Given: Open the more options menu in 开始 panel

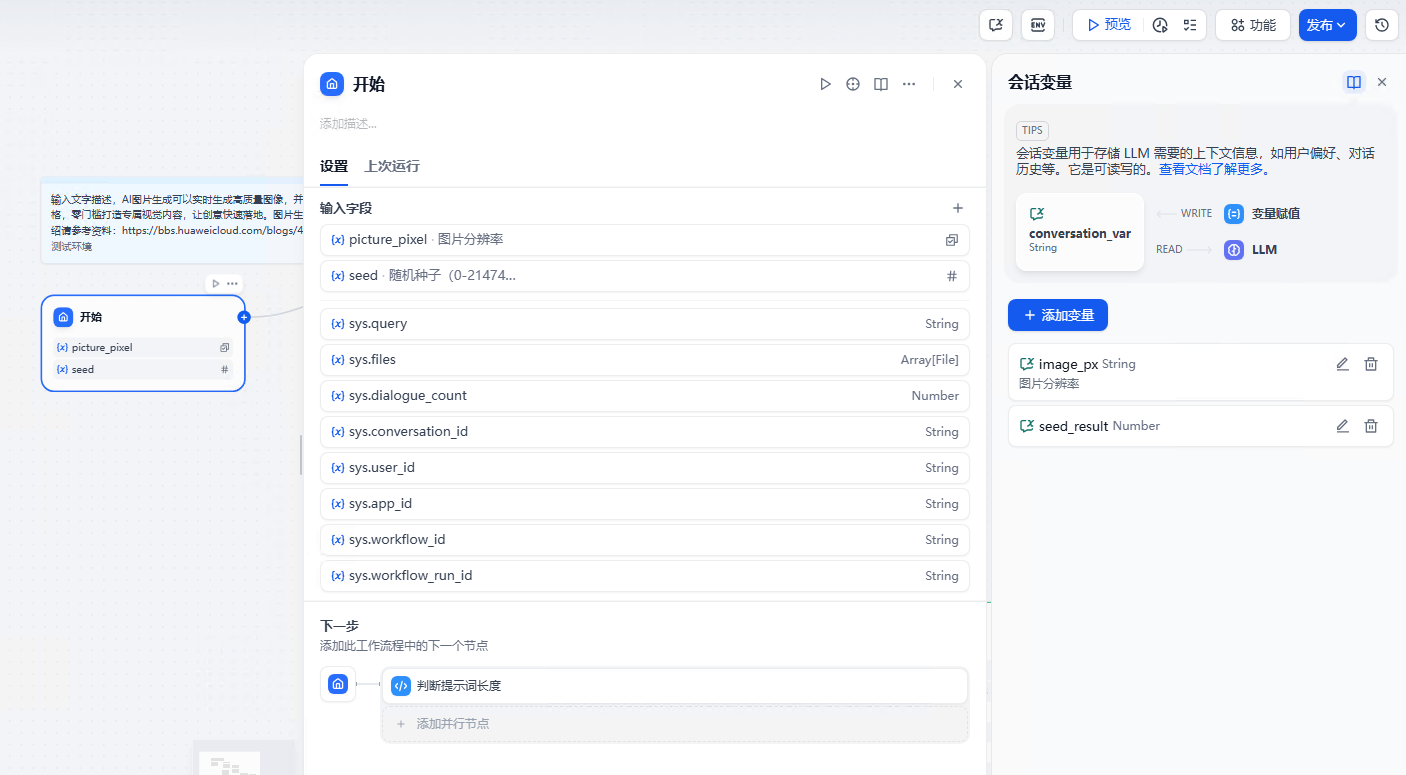Looking at the screenshot, I should coord(909,84).
